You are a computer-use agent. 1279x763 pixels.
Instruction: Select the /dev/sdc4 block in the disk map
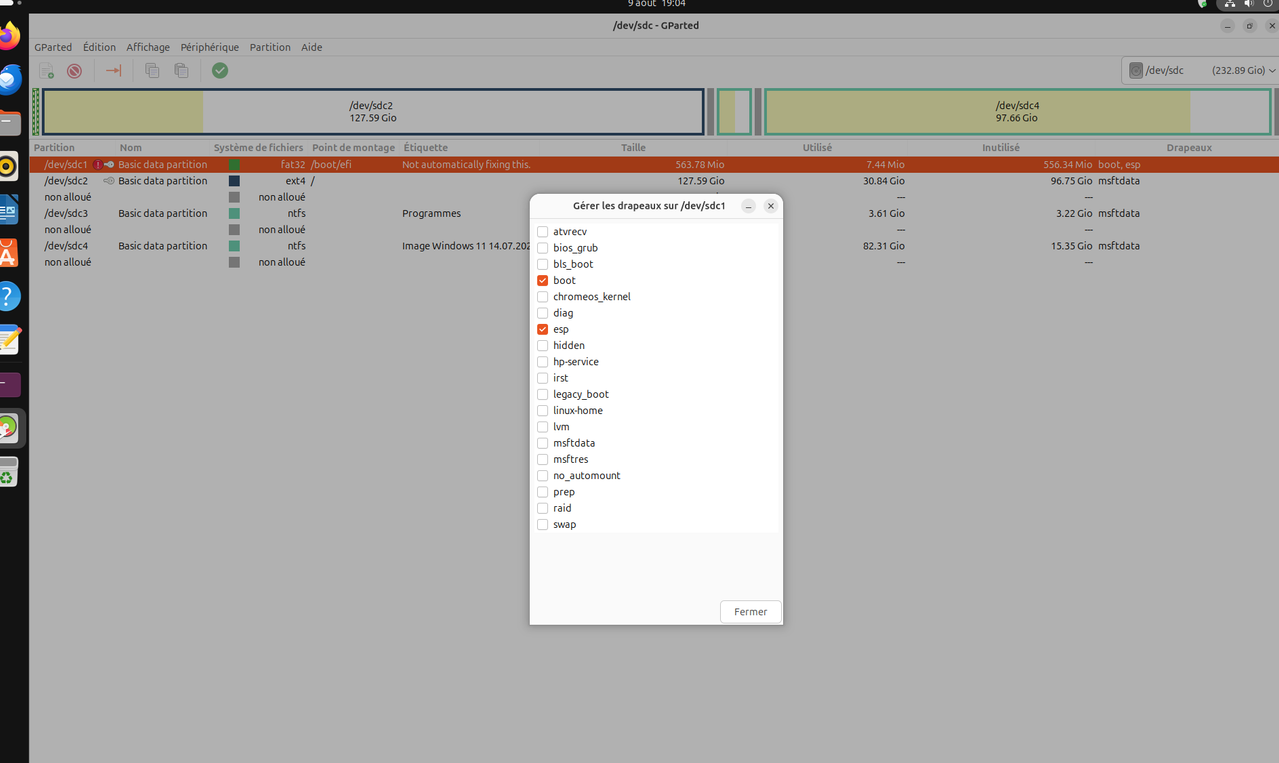1017,111
